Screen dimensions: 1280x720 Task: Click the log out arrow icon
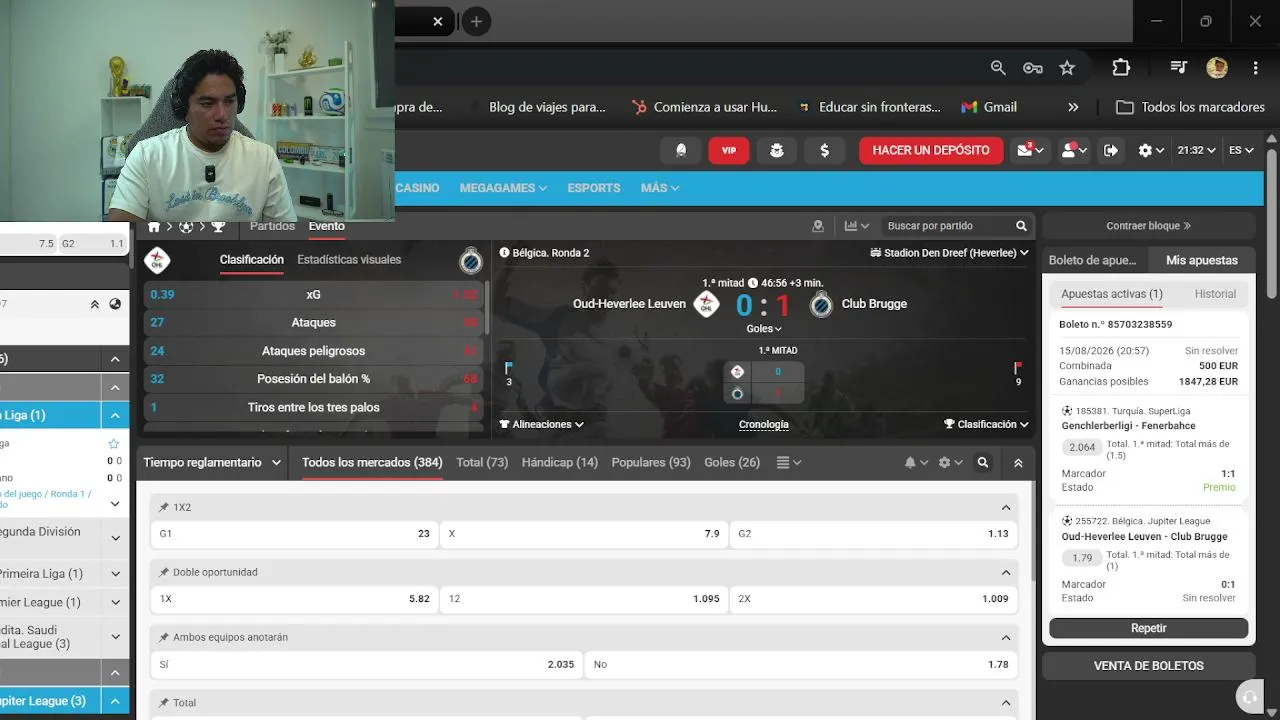point(1111,150)
